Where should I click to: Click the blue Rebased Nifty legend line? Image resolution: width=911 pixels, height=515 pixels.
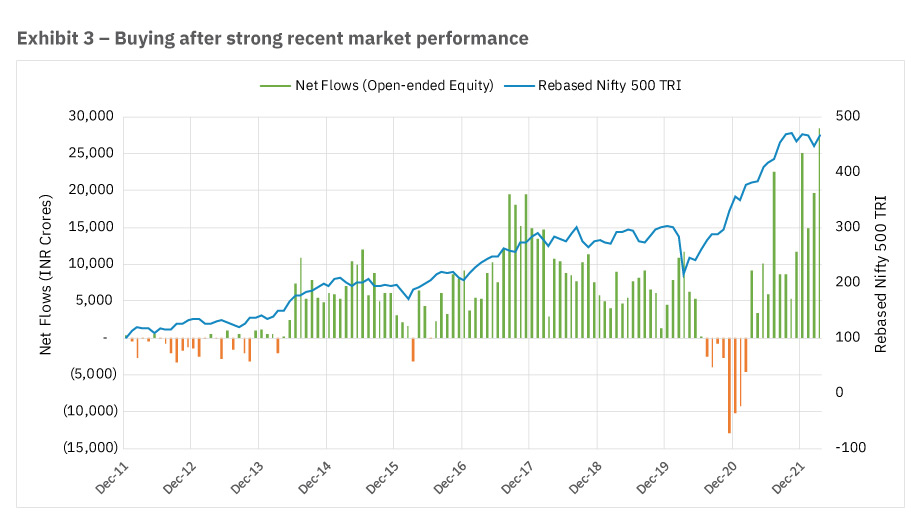point(519,86)
